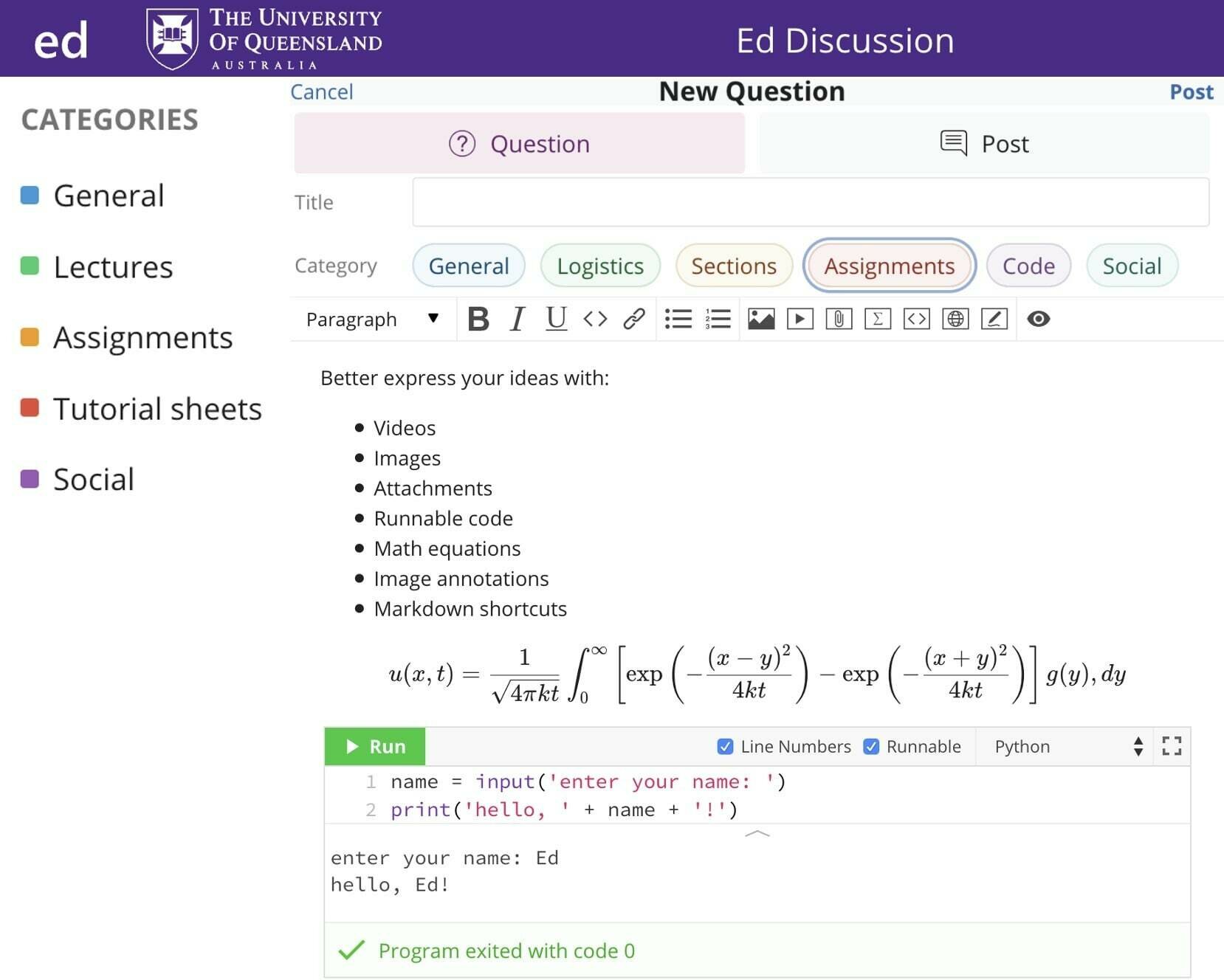Click Post to submit the question

(1192, 92)
